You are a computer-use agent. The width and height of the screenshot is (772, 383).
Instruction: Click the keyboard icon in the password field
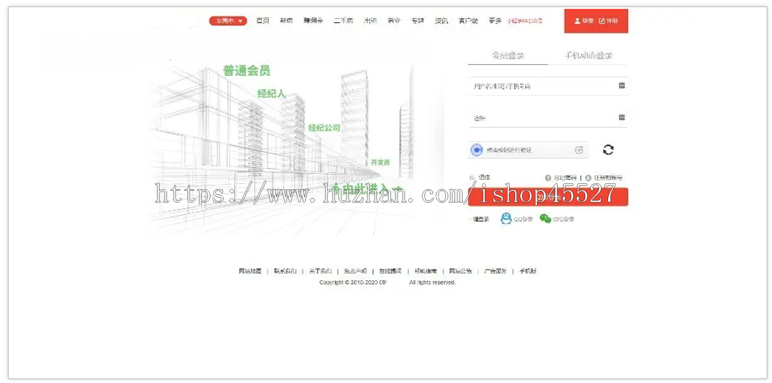pos(622,117)
